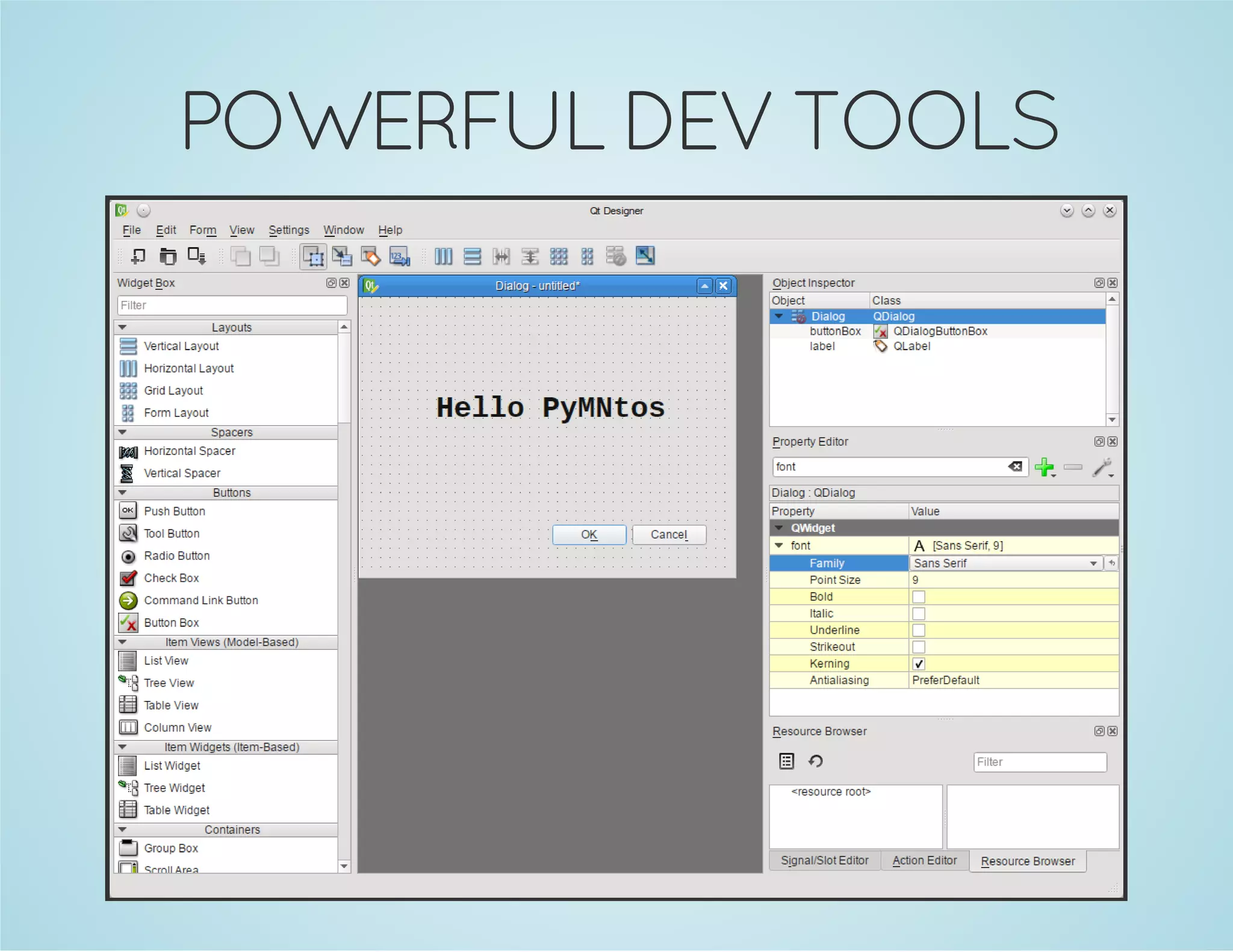Open the Settings menu

click(288, 230)
